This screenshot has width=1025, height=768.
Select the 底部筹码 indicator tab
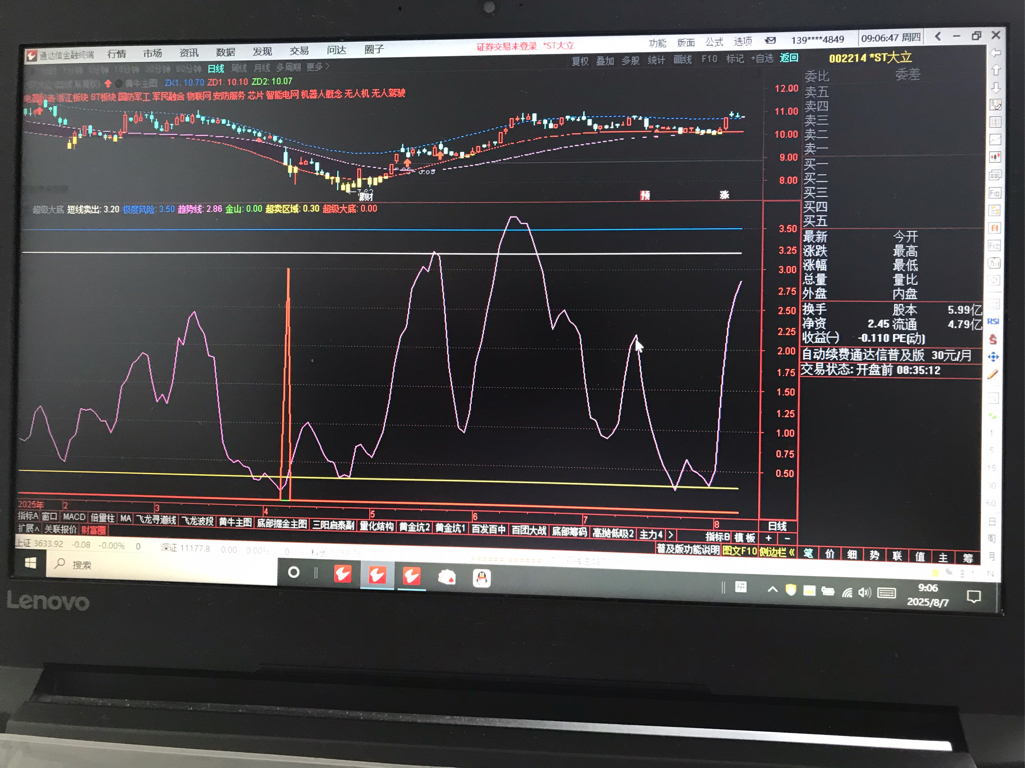pyautogui.click(x=569, y=531)
